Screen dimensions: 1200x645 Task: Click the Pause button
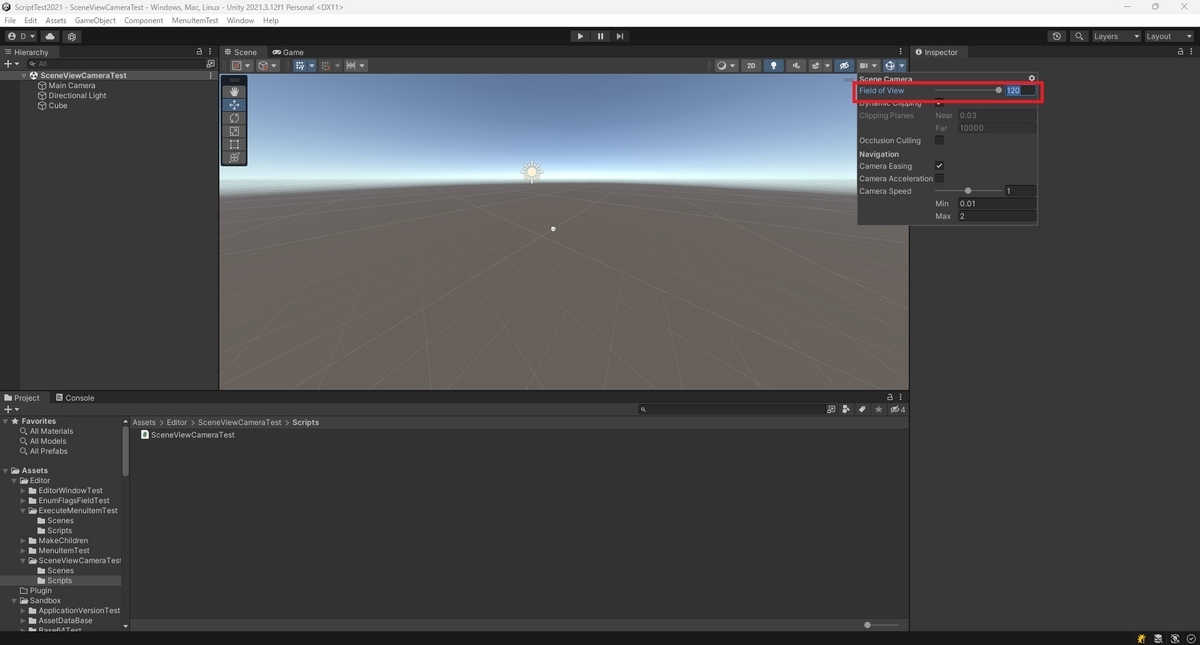(600, 36)
